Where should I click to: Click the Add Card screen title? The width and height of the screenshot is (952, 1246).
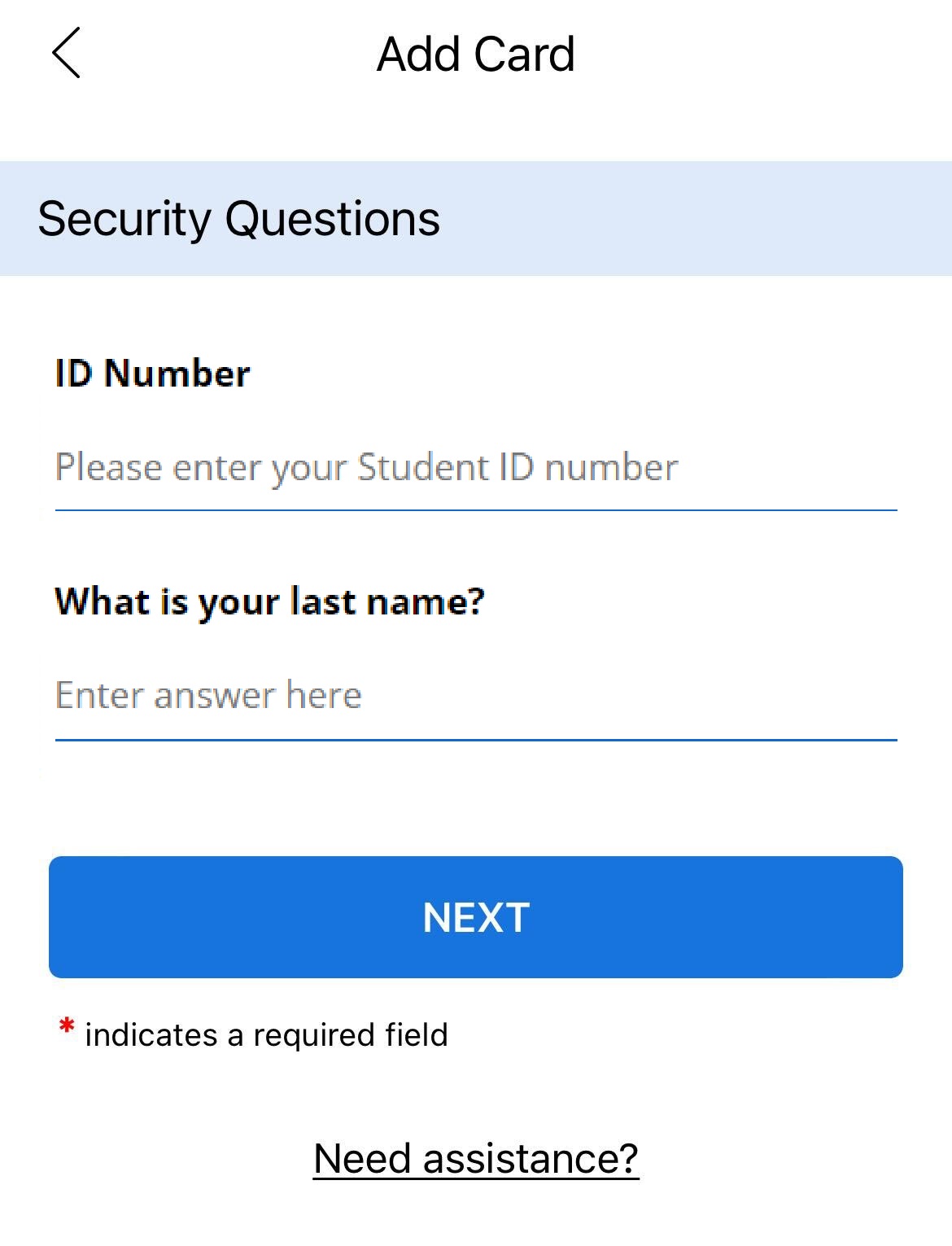point(475,55)
